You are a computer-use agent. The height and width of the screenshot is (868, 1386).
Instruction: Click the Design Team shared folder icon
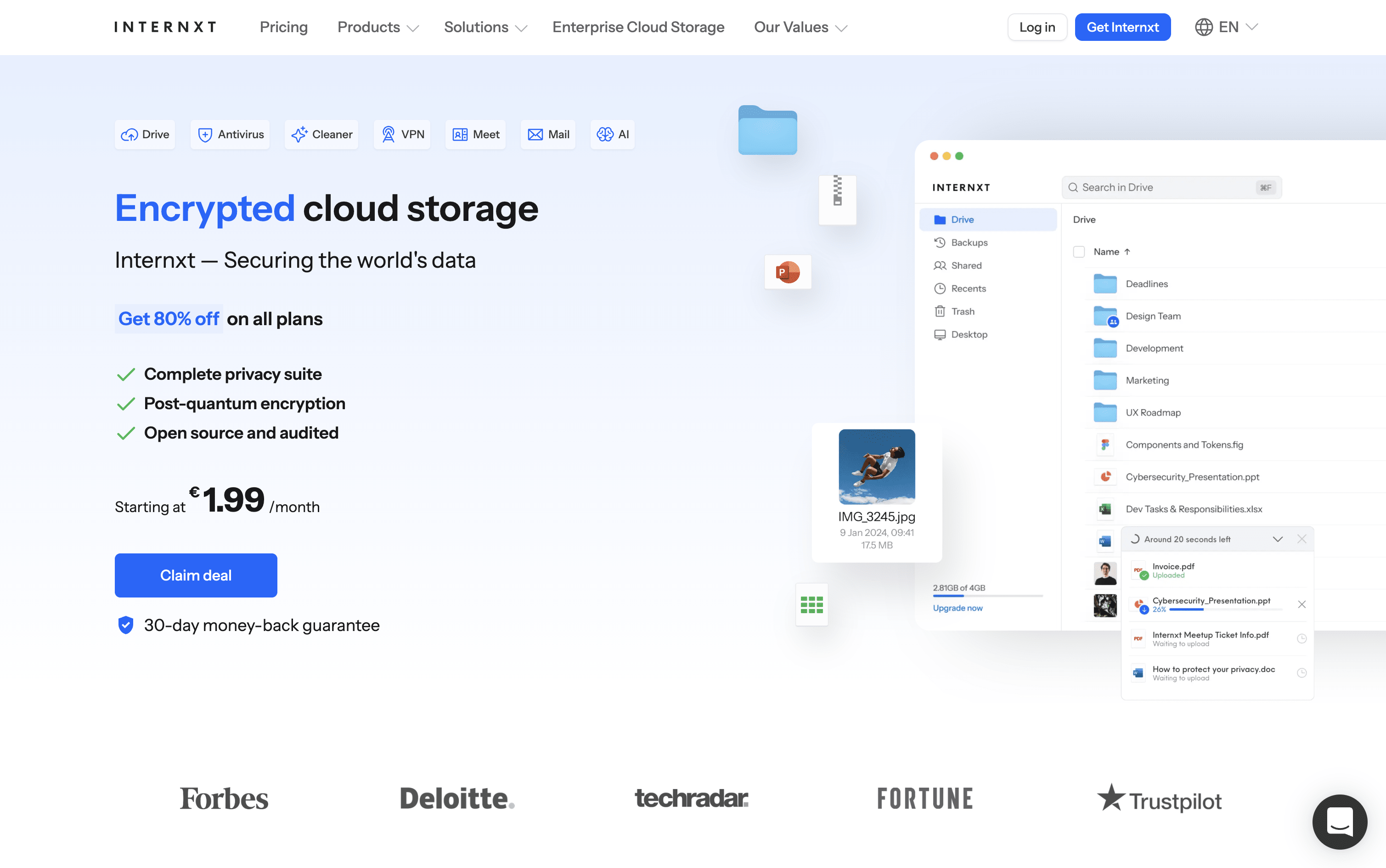(x=1105, y=316)
